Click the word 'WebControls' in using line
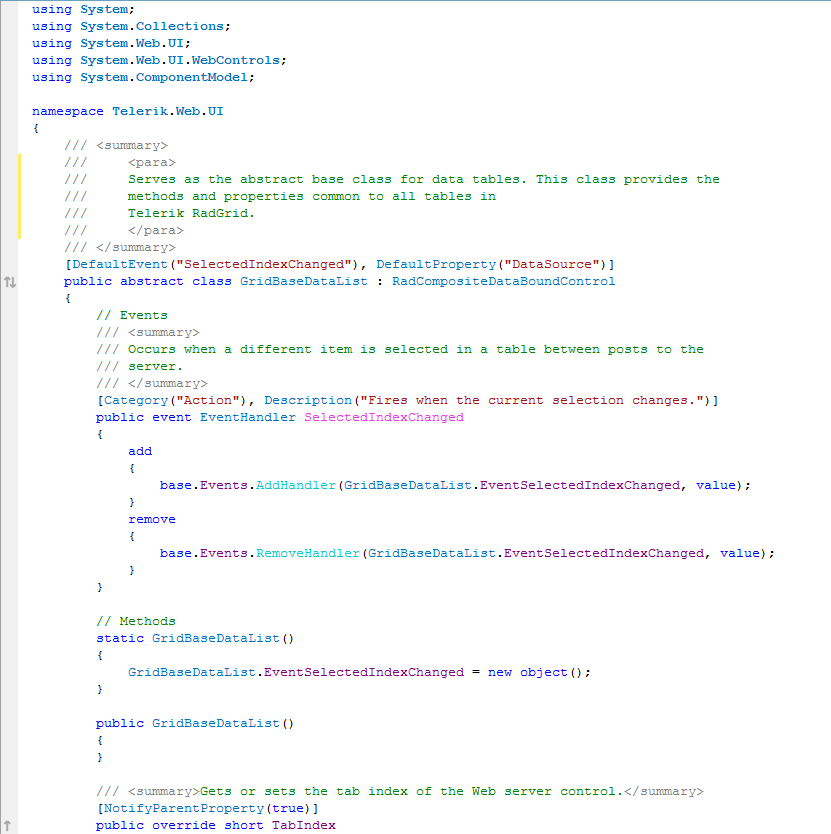The height and width of the screenshot is (834, 831). pos(235,61)
